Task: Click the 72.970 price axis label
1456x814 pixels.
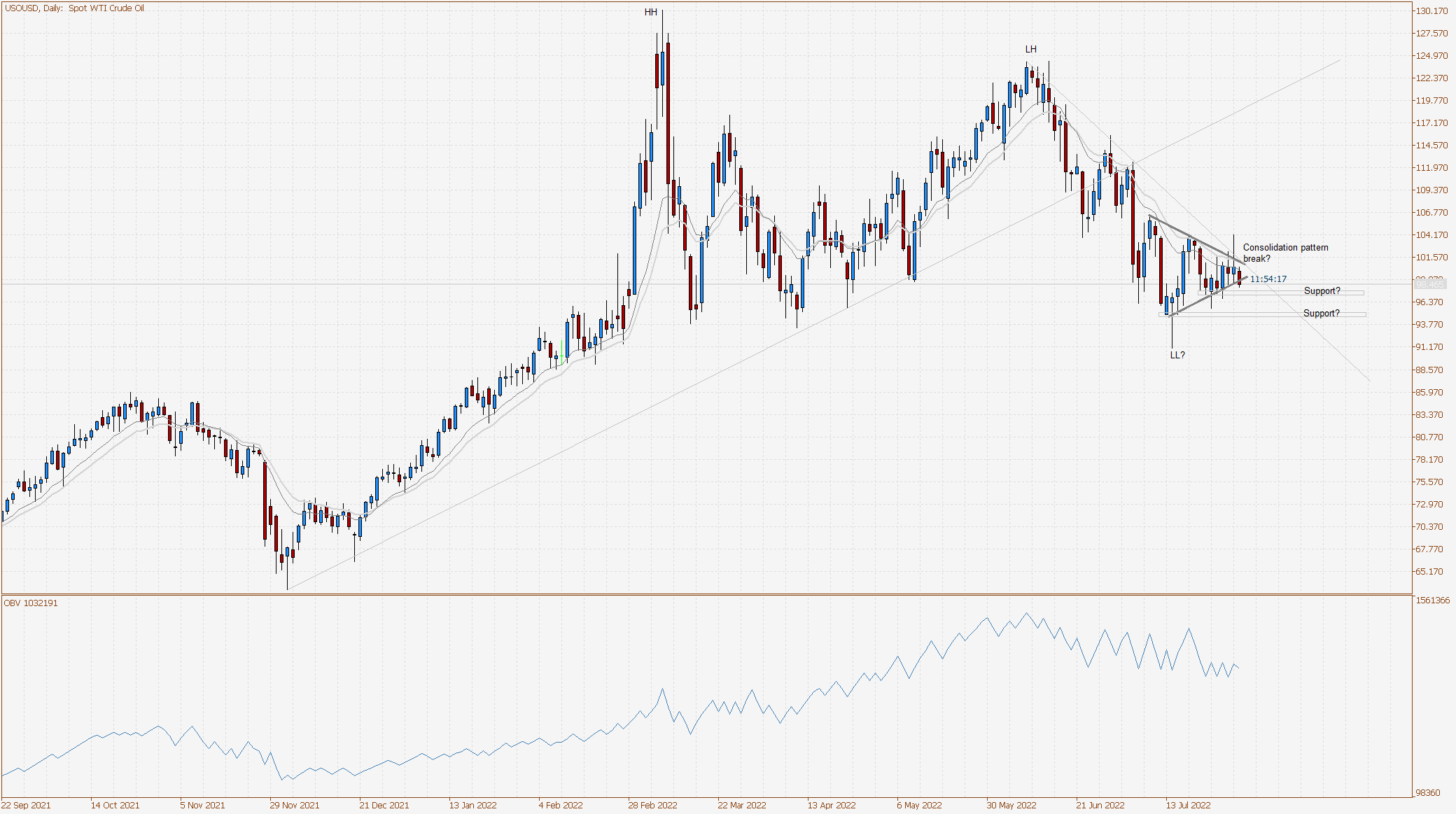Action: (x=1429, y=504)
